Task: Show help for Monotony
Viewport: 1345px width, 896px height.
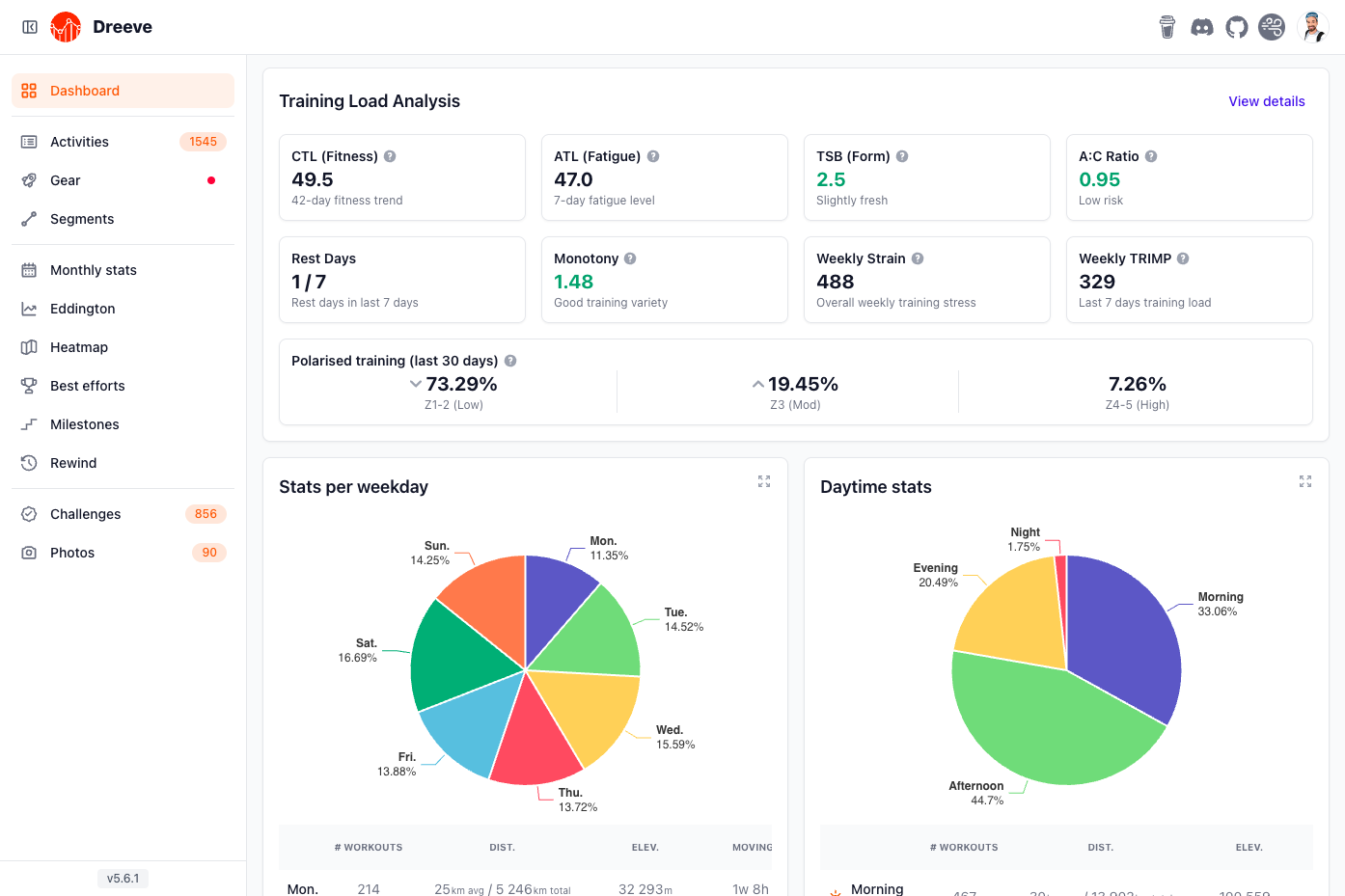Action: pyautogui.click(x=630, y=258)
